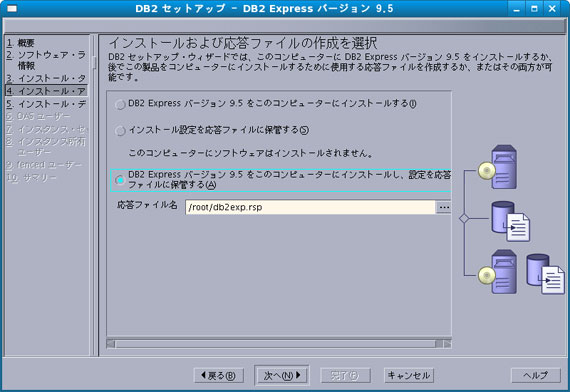Click the bottom server with CD icon
The height and width of the screenshot is (392, 570).
pyautogui.click(x=497, y=272)
